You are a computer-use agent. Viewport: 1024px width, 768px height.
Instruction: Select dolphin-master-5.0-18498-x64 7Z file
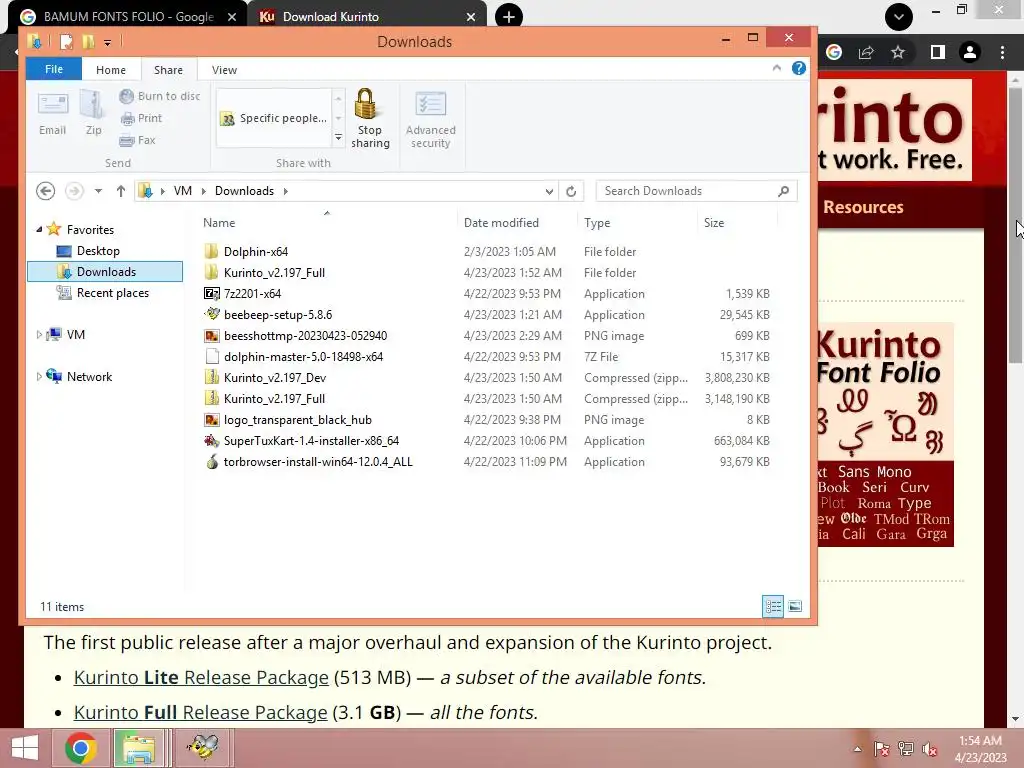(x=303, y=357)
